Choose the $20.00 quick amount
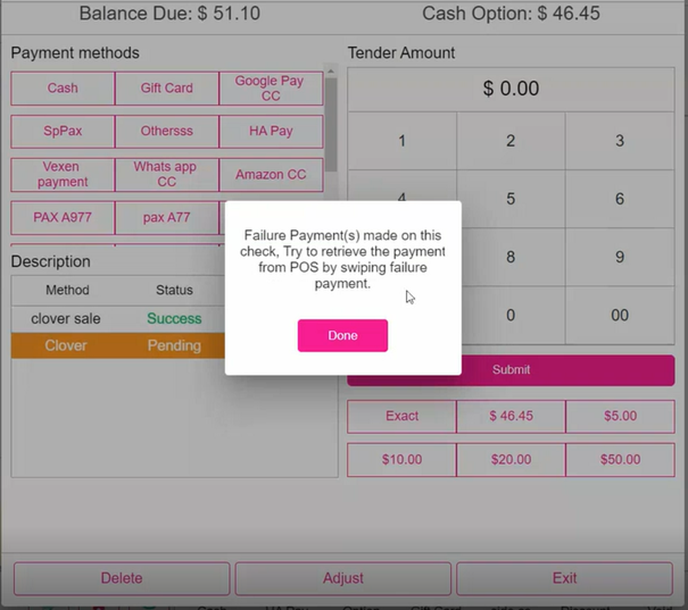Image resolution: width=688 pixels, height=610 pixels. [510, 460]
